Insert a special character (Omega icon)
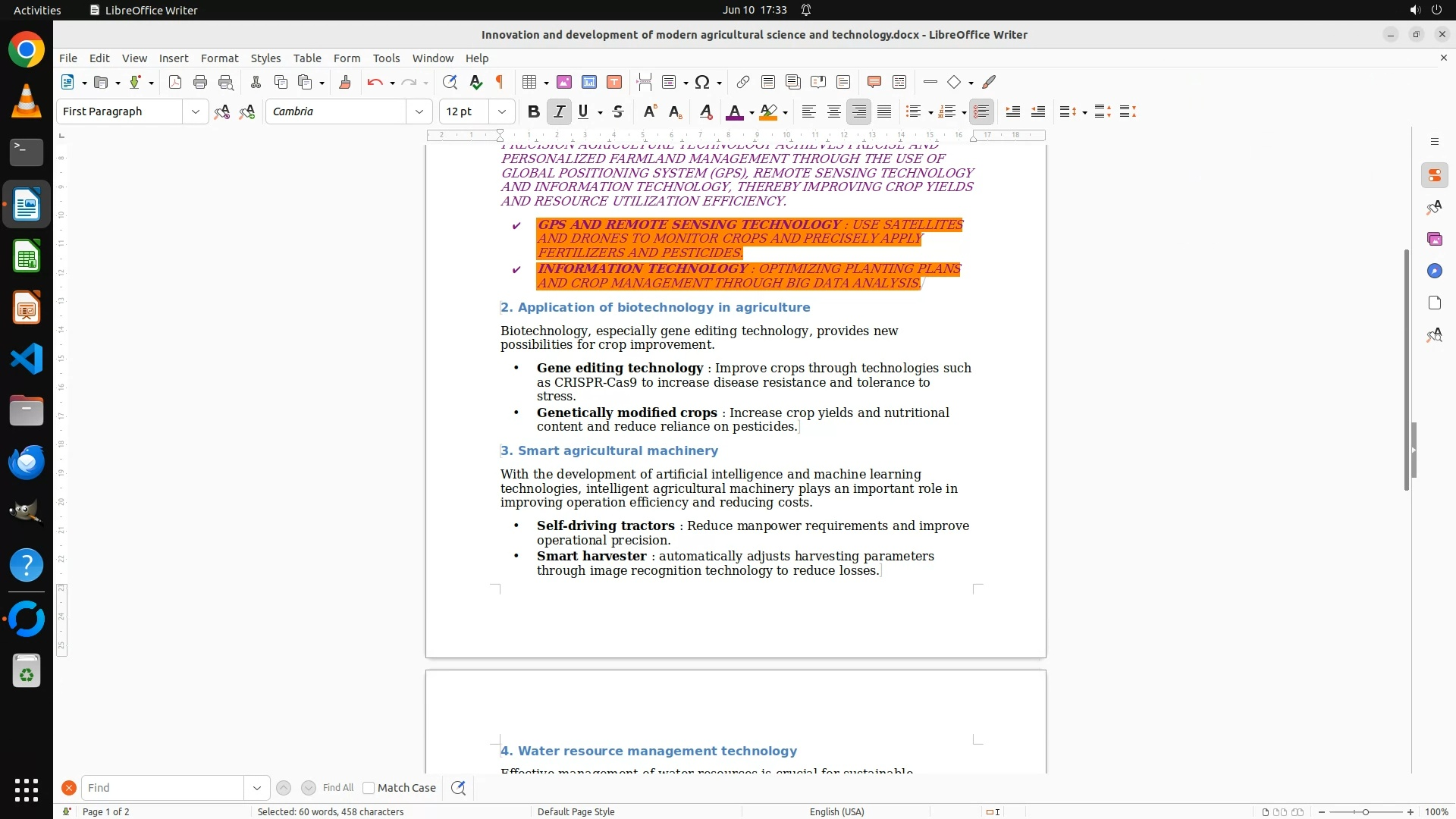 [702, 82]
